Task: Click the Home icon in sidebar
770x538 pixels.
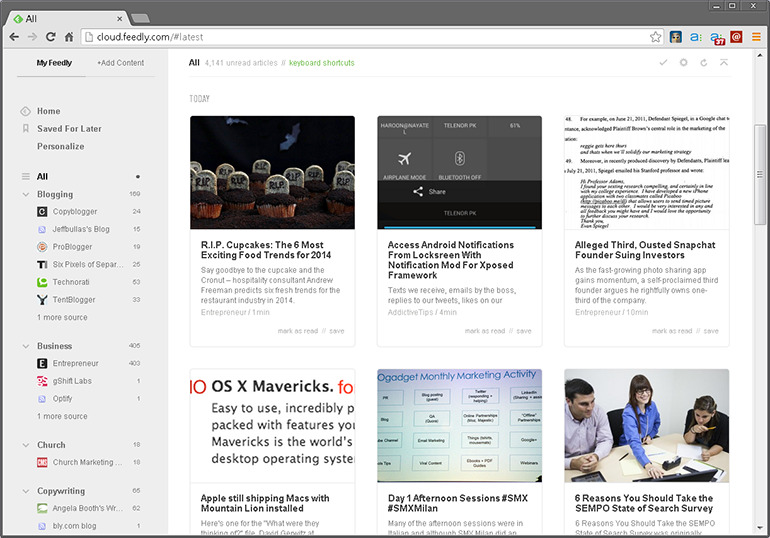Action: 25,111
